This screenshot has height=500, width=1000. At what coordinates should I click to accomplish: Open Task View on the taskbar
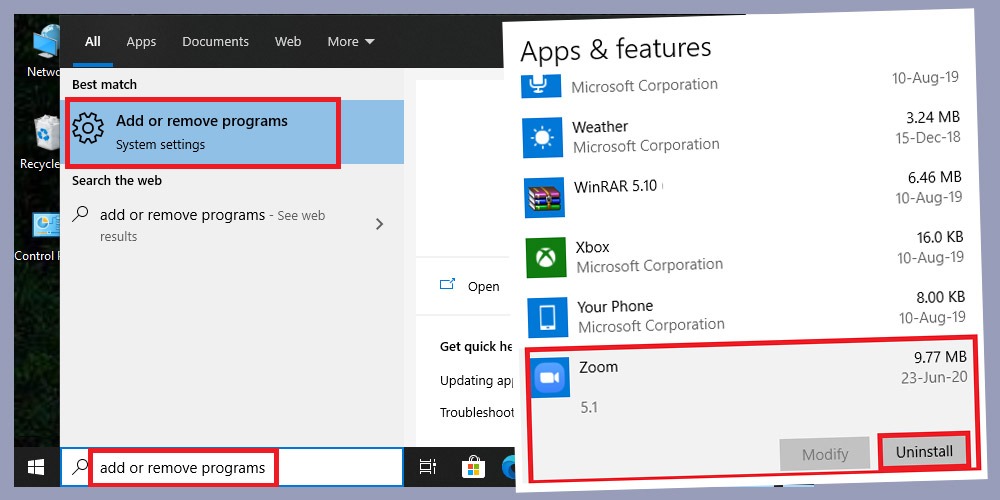coord(427,467)
